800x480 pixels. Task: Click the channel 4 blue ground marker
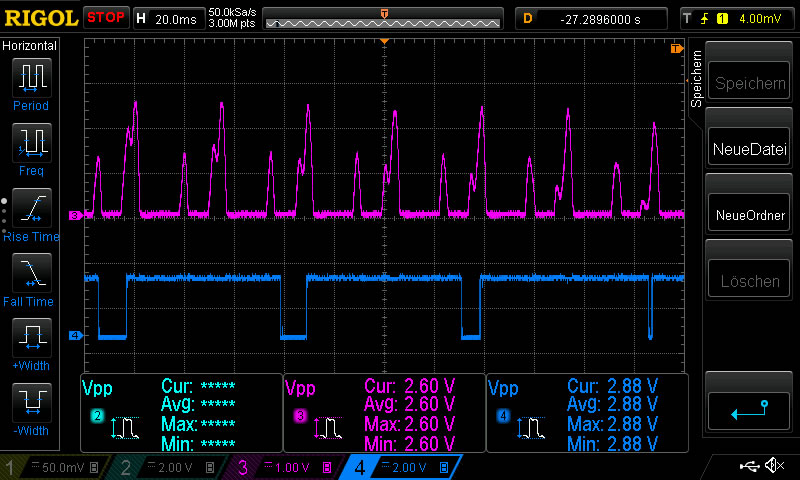click(x=75, y=335)
